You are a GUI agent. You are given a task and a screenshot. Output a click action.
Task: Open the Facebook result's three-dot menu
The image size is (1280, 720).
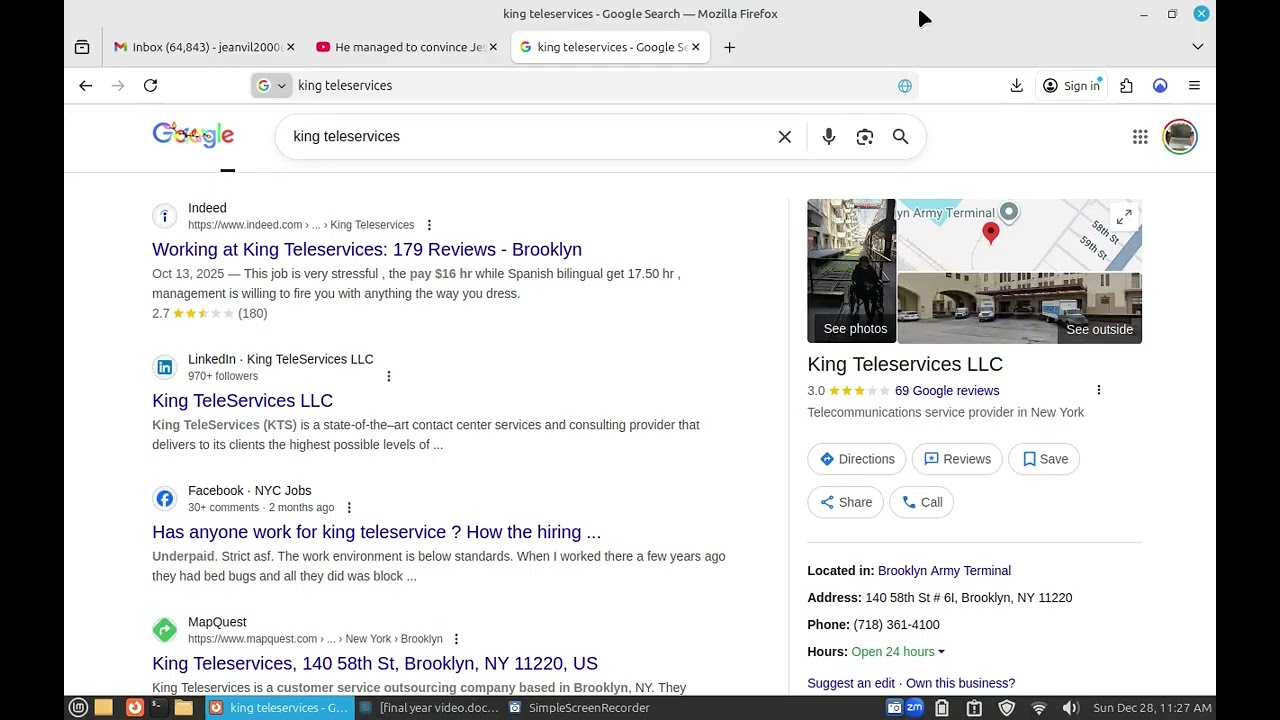pos(349,508)
